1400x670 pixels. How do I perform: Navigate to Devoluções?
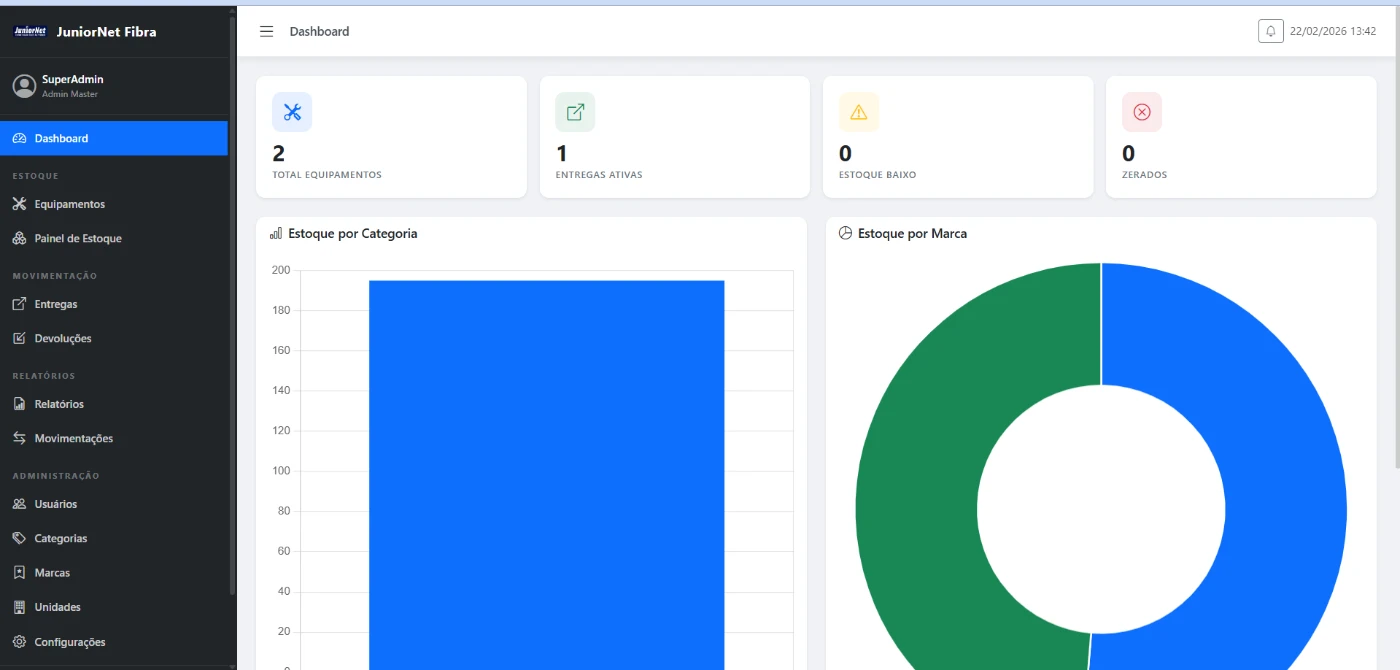coord(62,339)
